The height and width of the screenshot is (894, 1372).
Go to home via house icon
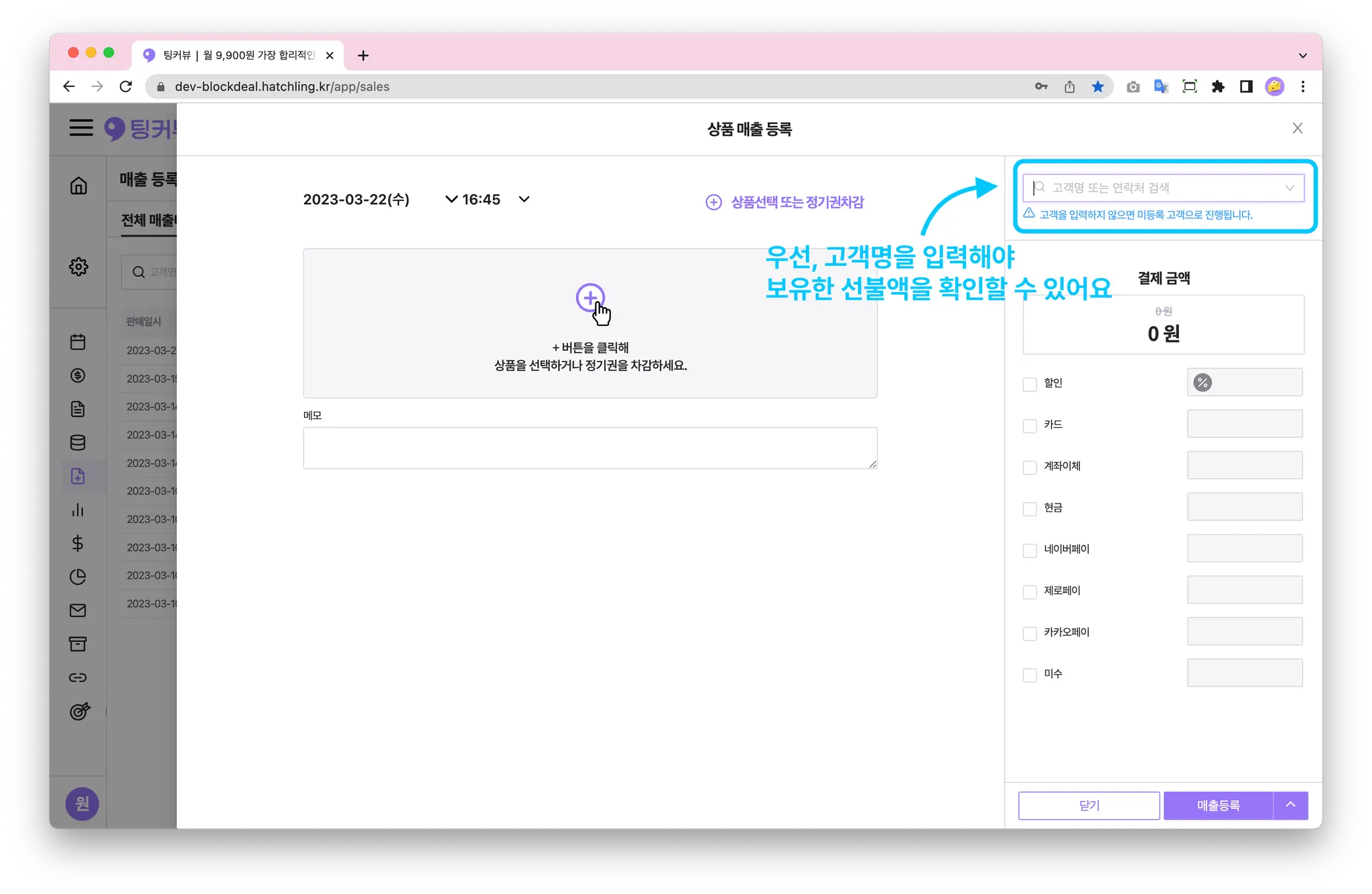(x=78, y=185)
